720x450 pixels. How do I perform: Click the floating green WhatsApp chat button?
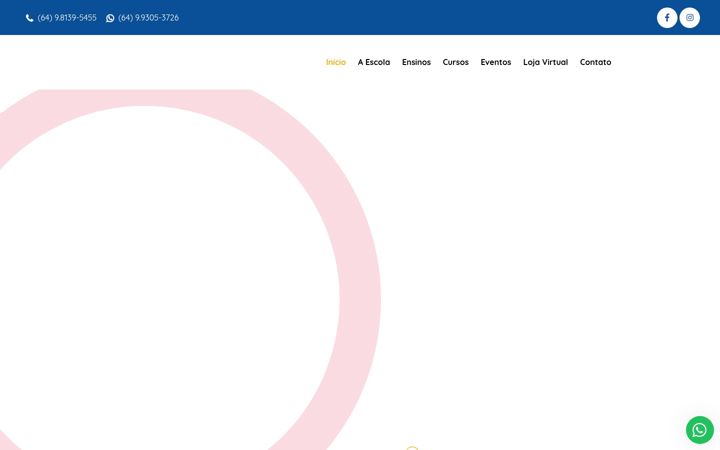tap(699, 430)
